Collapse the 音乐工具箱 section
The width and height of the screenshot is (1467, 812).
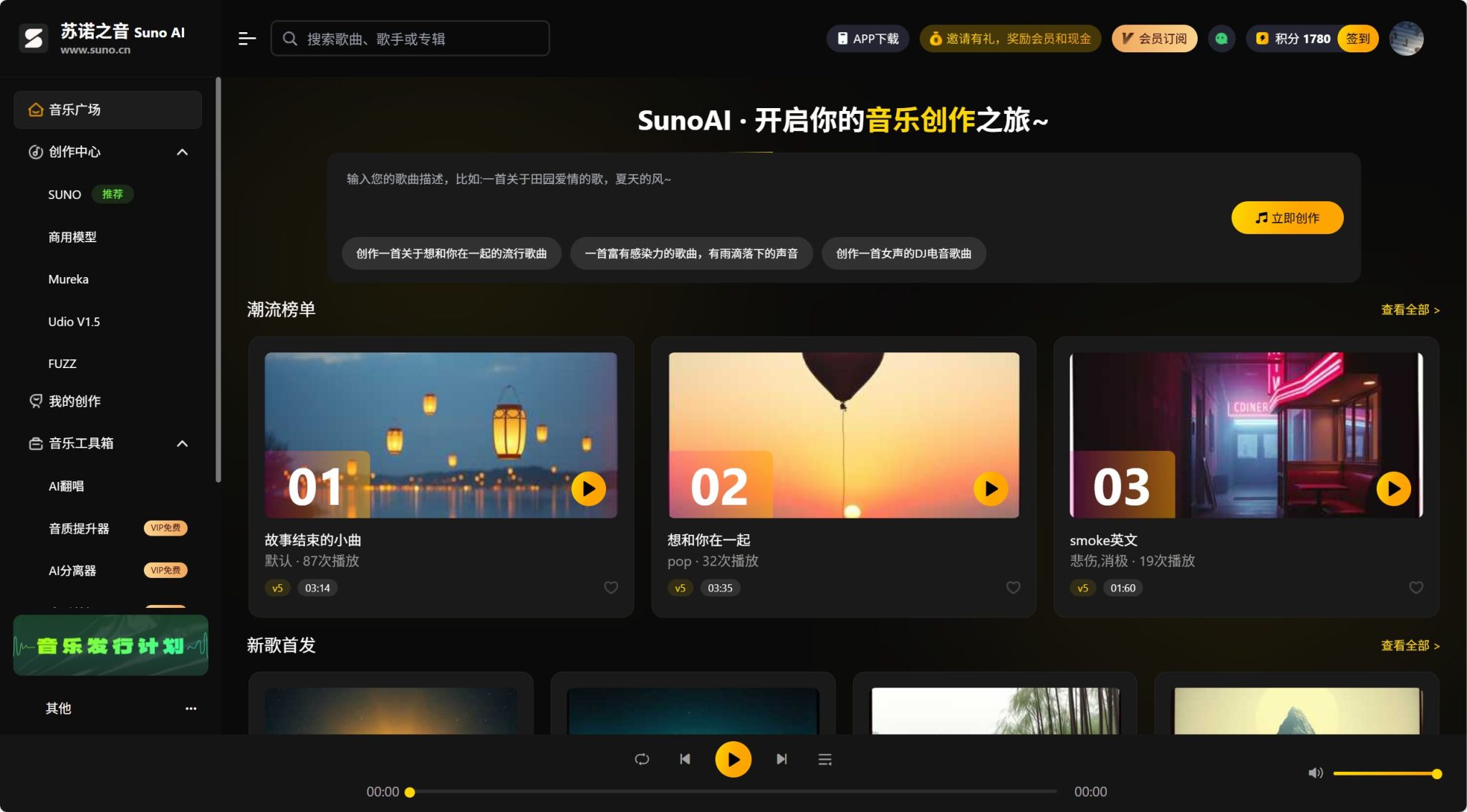[182, 443]
